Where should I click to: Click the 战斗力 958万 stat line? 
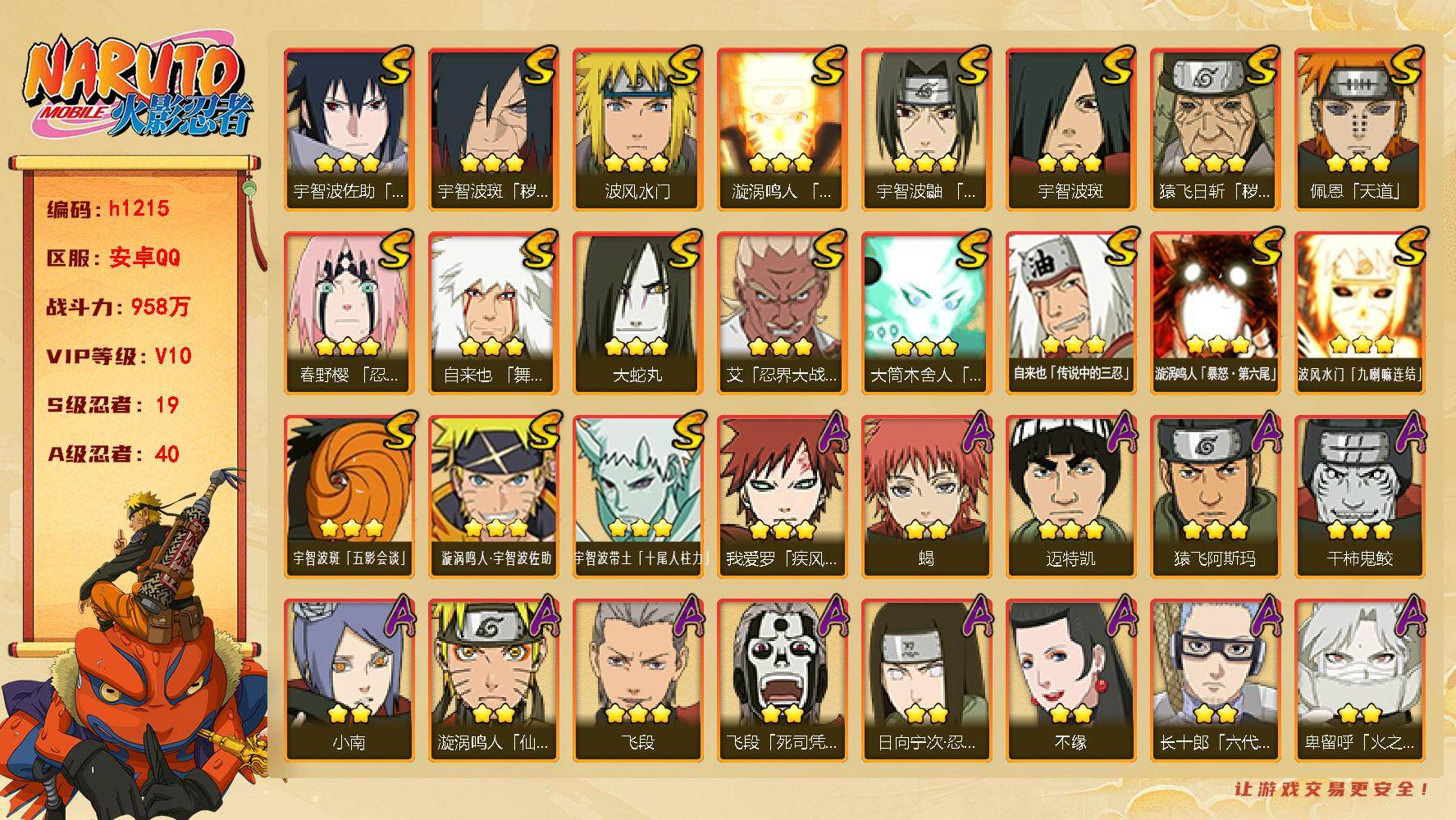click(118, 307)
